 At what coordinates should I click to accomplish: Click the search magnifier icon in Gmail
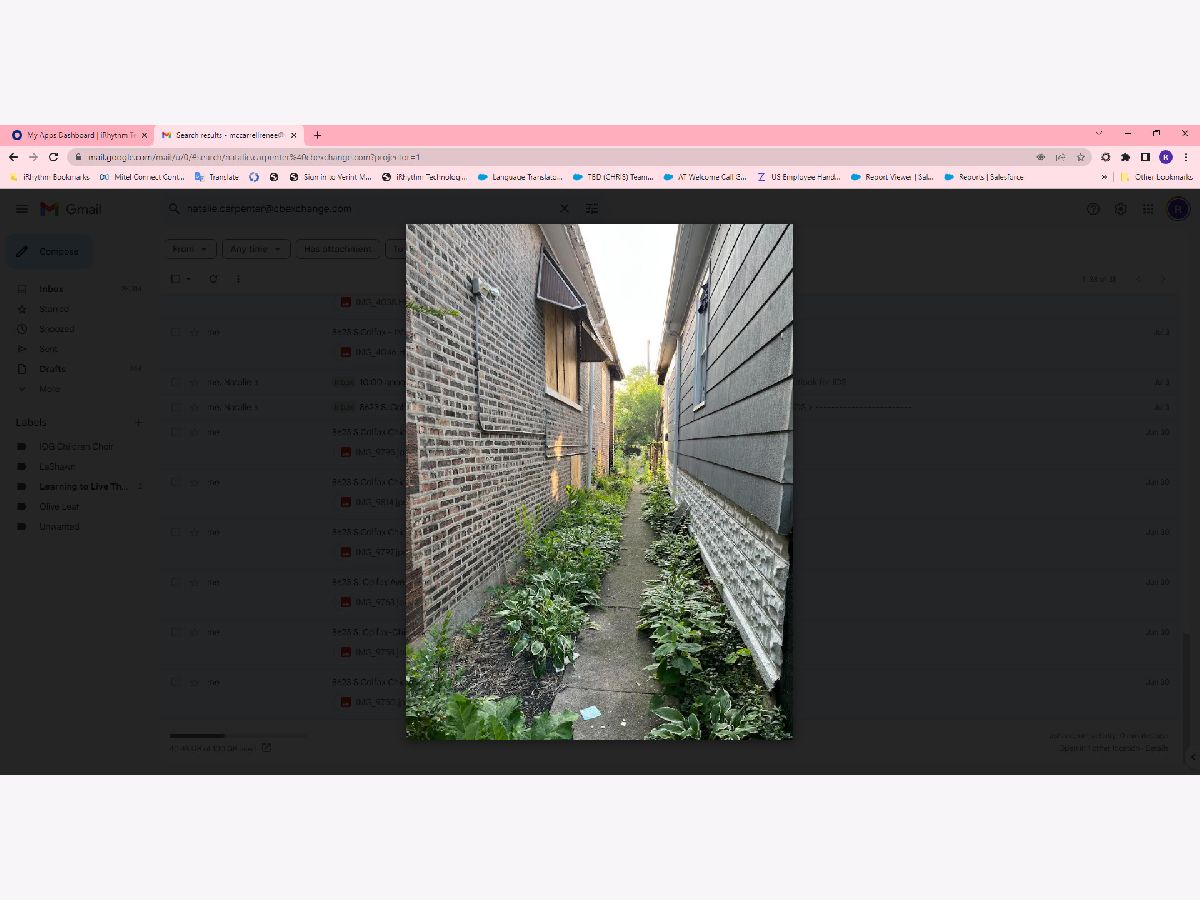click(174, 209)
